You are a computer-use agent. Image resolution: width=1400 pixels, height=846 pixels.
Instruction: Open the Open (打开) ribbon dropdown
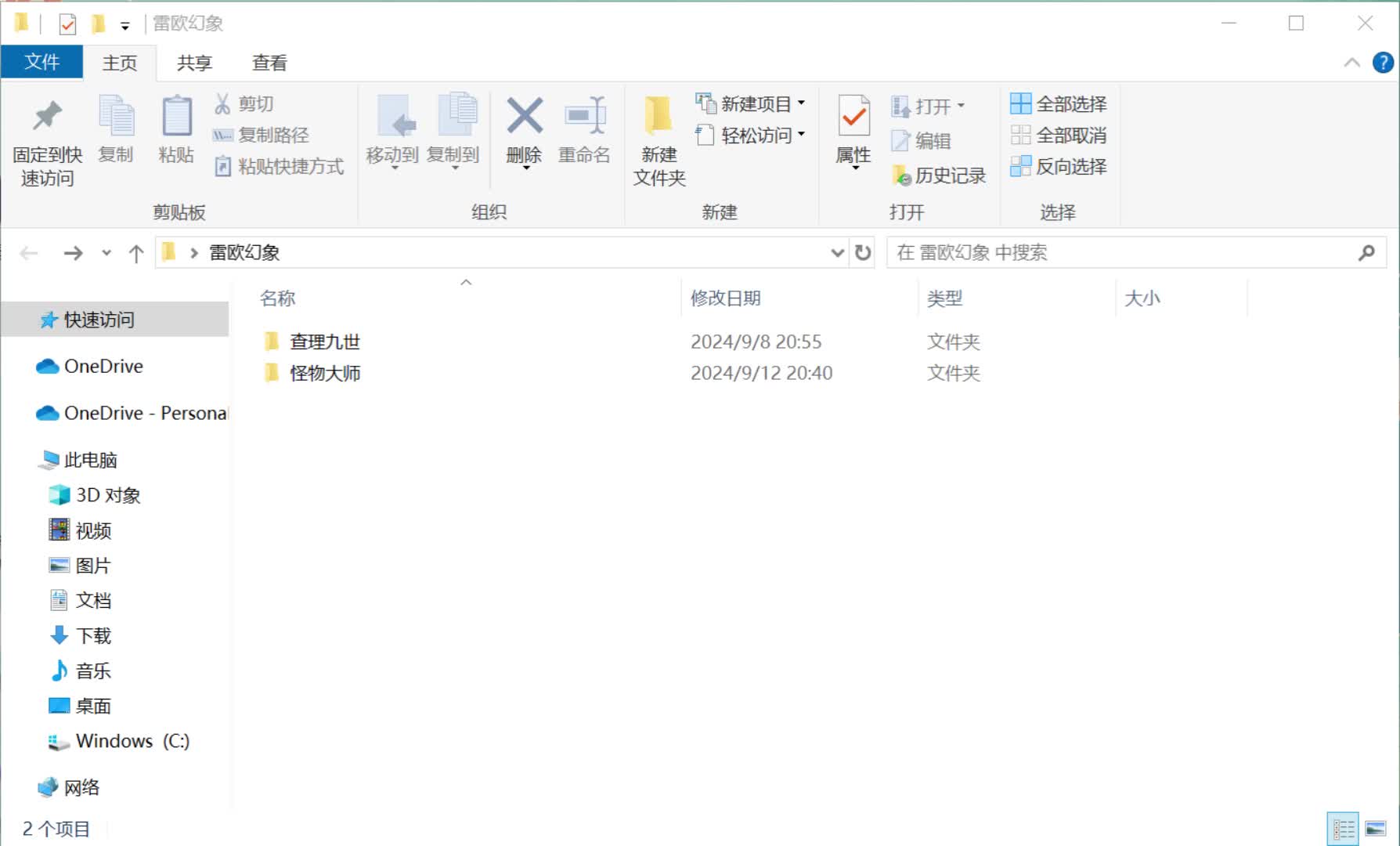point(929,106)
